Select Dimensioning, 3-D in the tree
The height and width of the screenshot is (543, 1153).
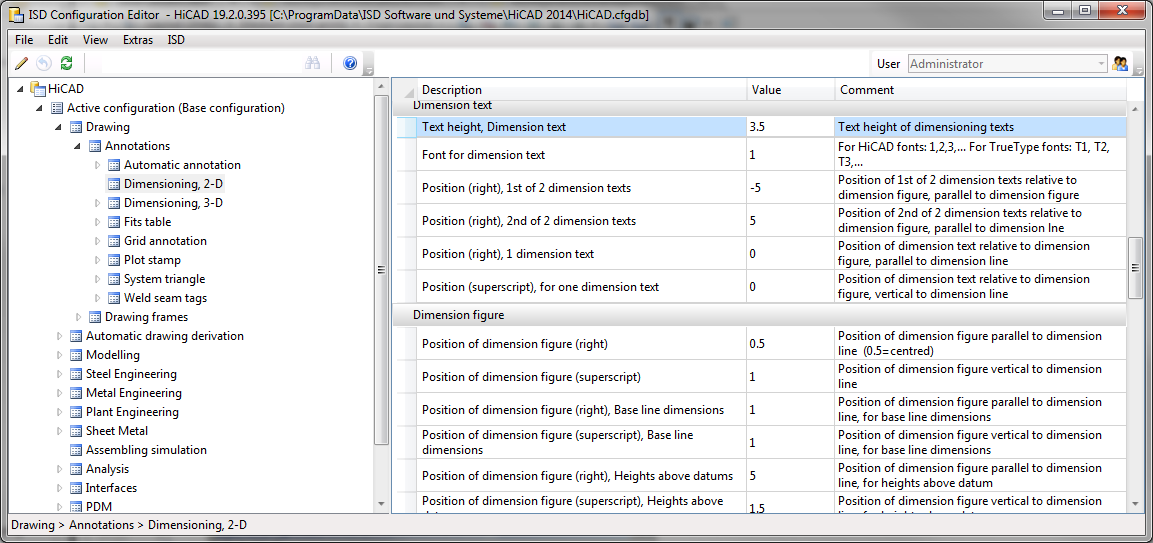[173, 203]
